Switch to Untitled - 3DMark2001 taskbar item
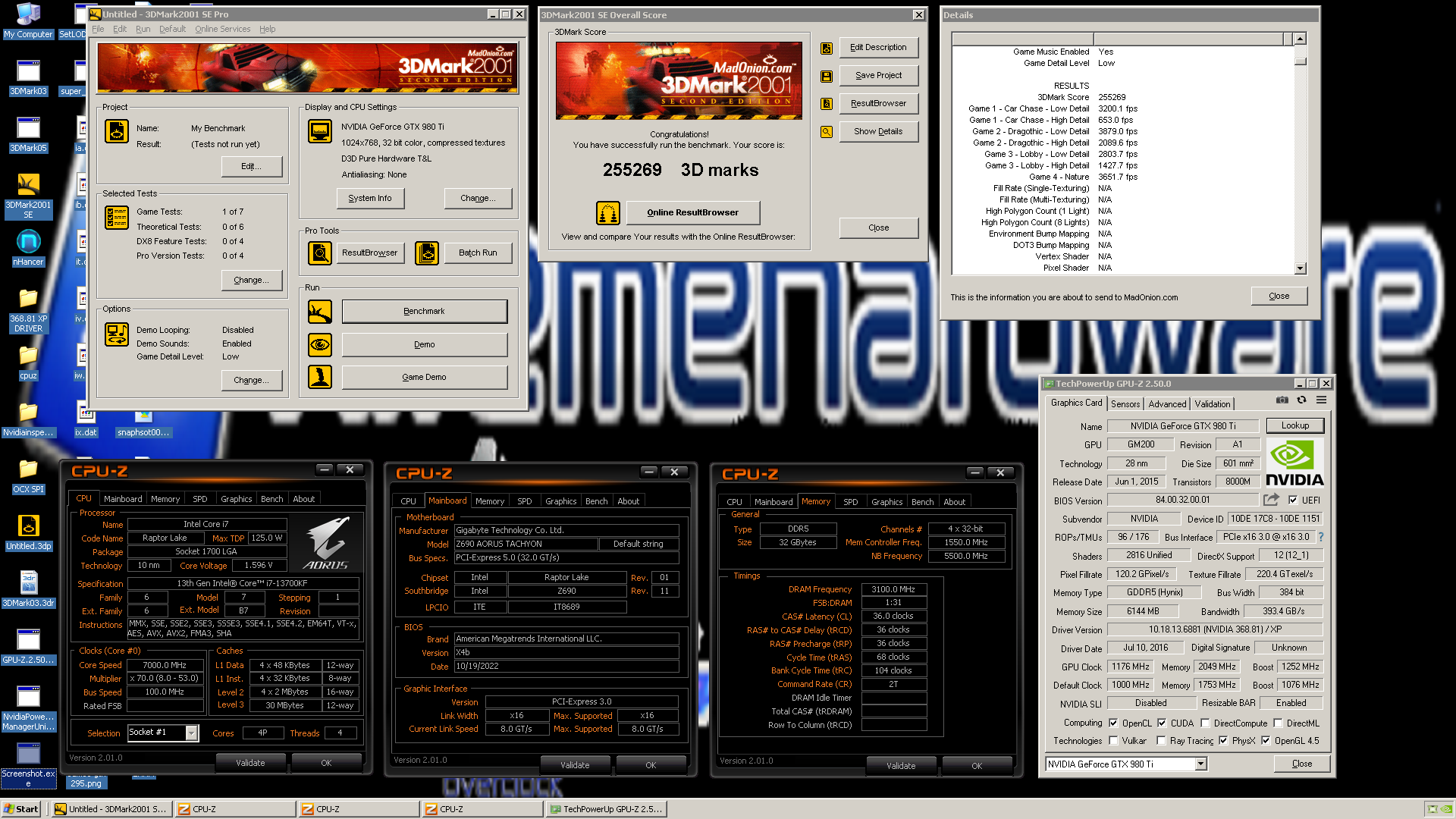Screen dimensions: 1456x819 point(111,809)
